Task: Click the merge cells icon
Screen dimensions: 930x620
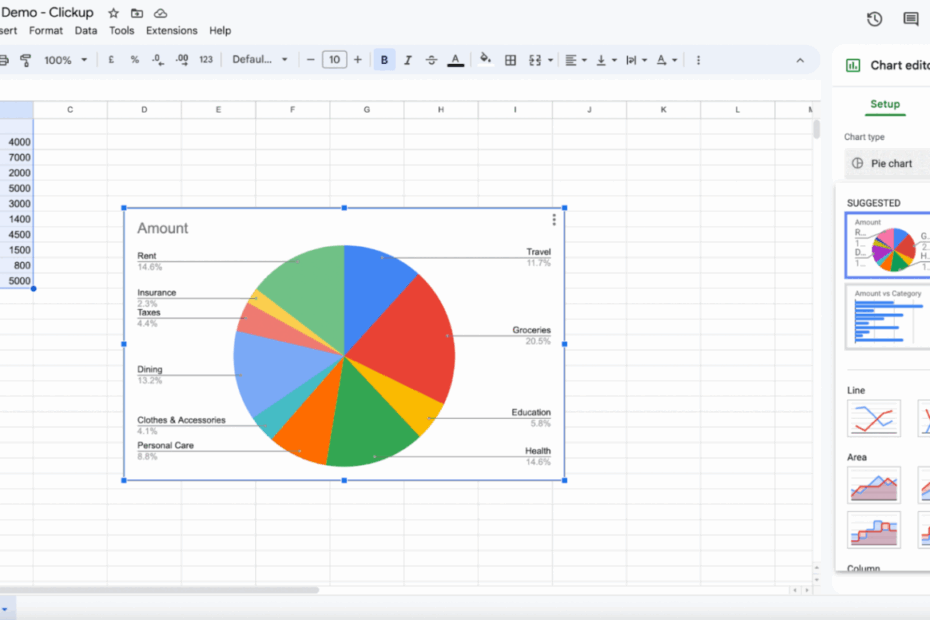Action: (x=535, y=60)
